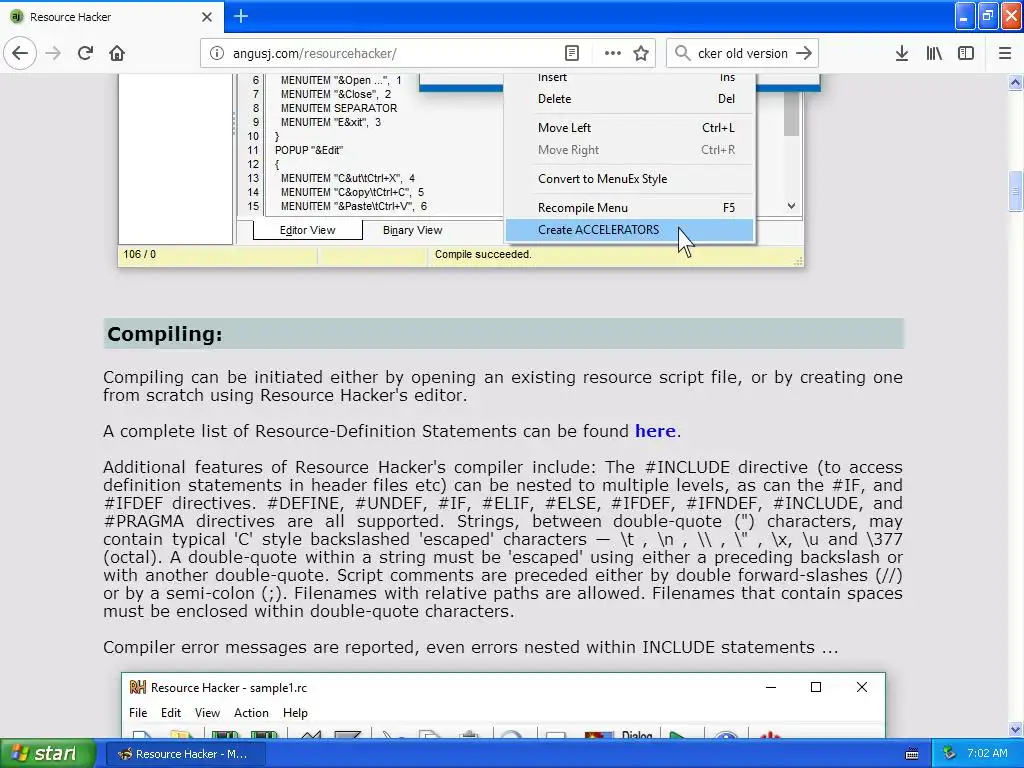The image size is (1024, 768).
Task: Reload the current page
Action: click(85, 53)
